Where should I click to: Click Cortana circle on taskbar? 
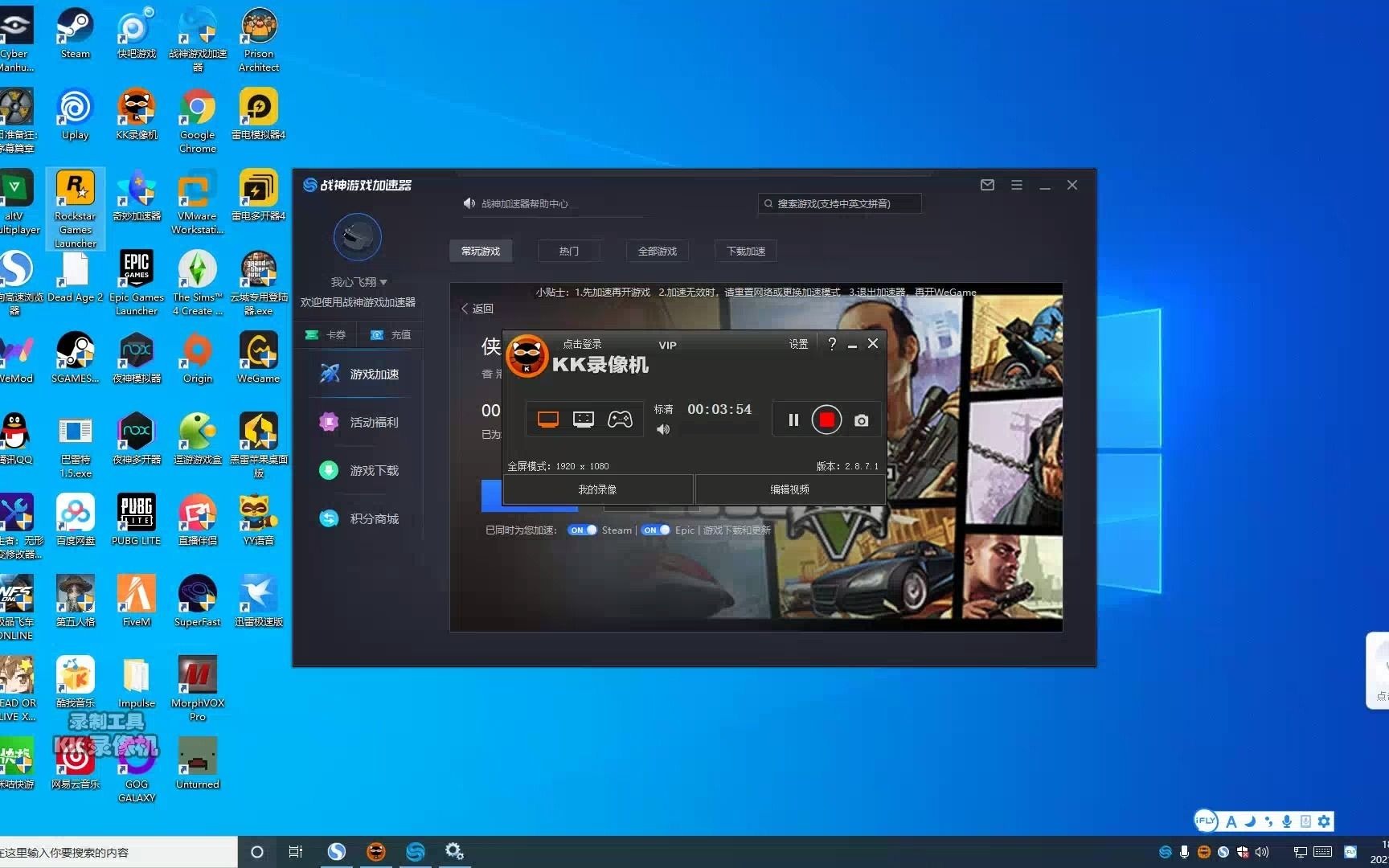click(x=257, y=852)
